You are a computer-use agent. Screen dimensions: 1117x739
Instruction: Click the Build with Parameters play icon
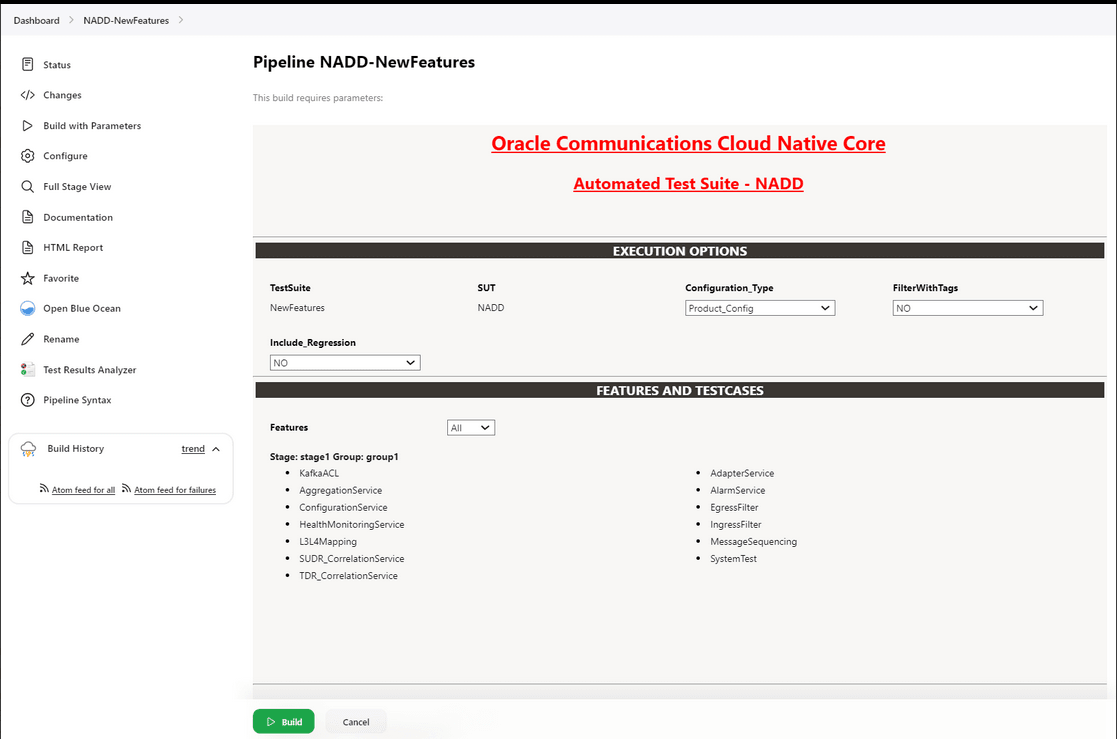(x=27, y=125)
